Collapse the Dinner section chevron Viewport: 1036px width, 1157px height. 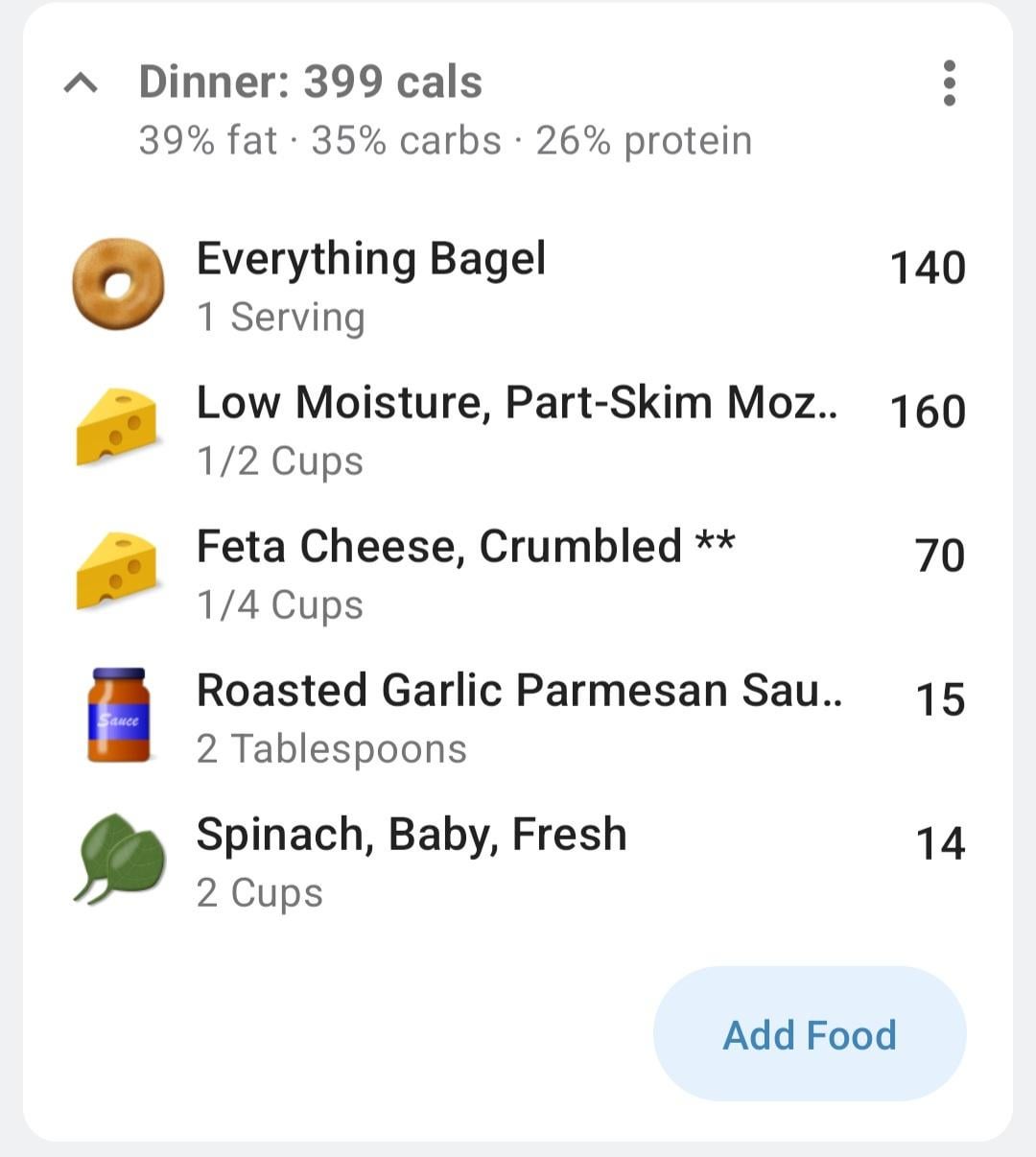(81, 84)
